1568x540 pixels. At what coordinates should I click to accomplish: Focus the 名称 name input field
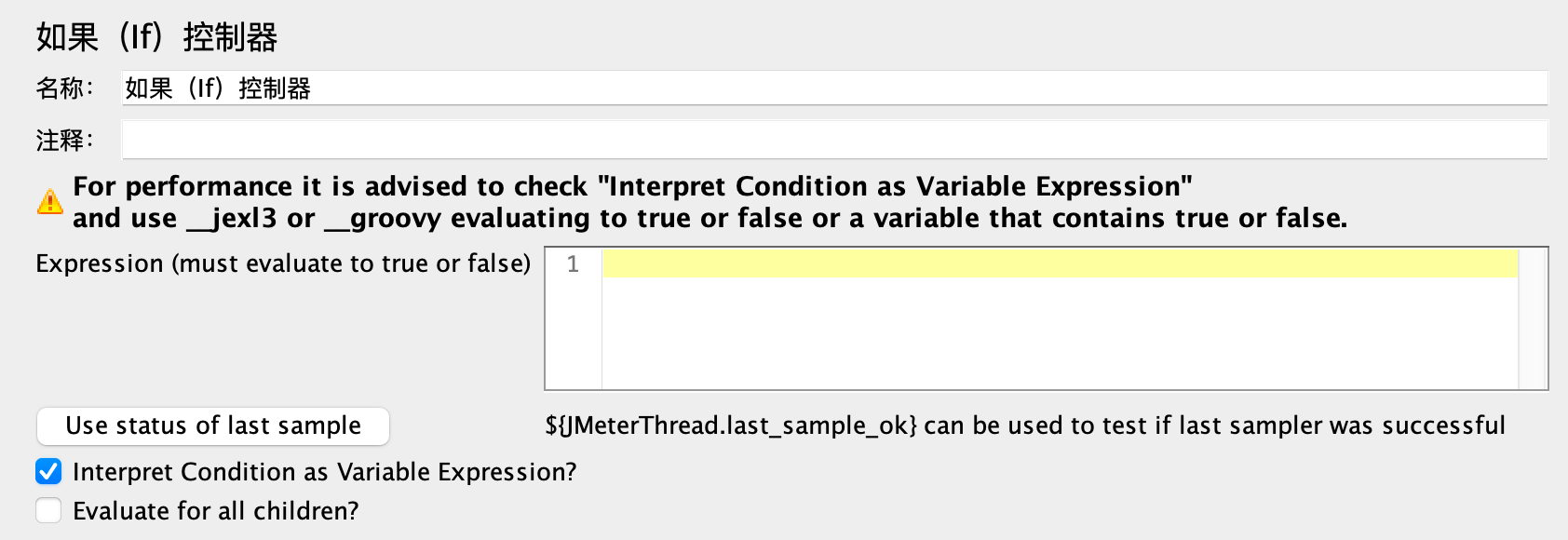coord(834,88)
